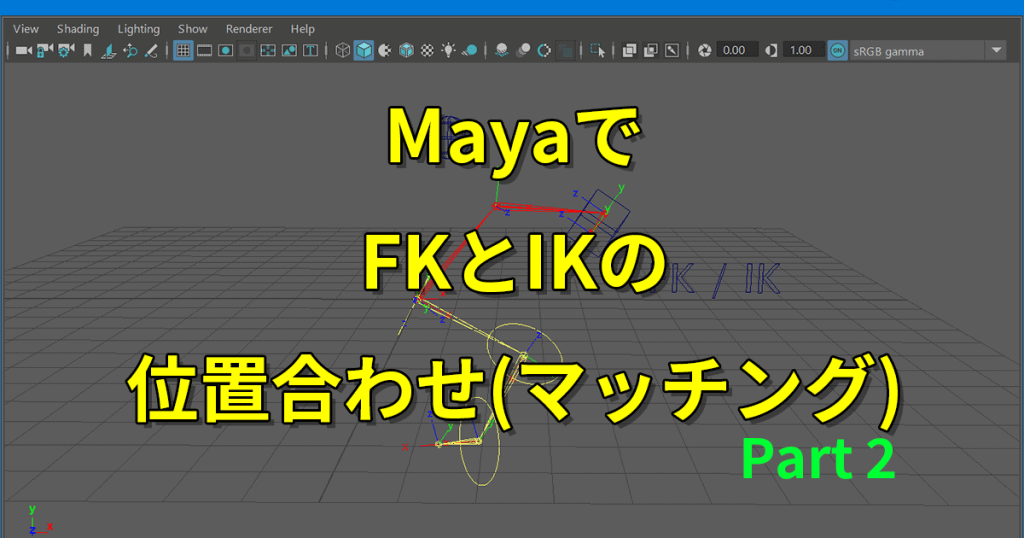This screenshot has width=1024, height=538.
Task: Click the 2D Pan/Zoom icon
Action: (x=130, y=50)
